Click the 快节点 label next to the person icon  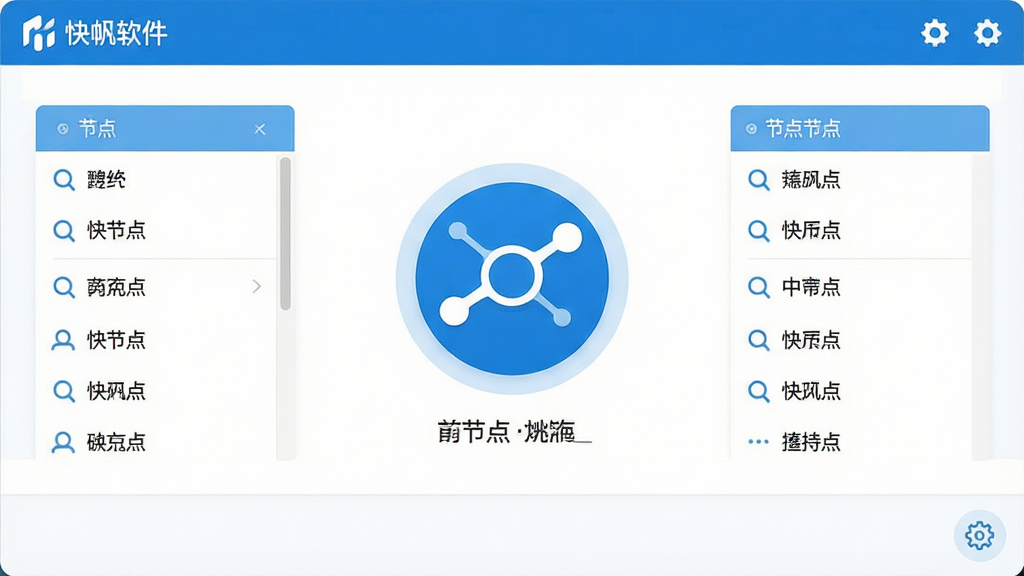pyautogui.click(x=116, y=340)
